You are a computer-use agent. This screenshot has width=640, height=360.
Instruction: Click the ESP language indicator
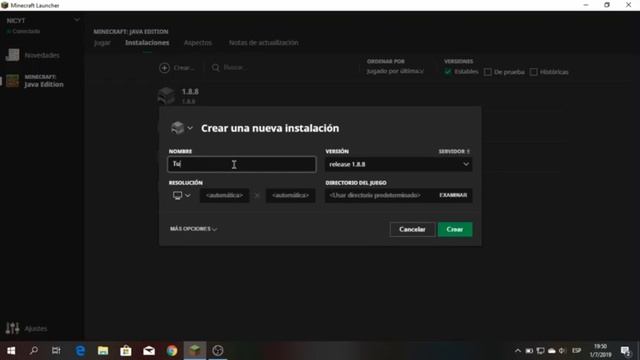coord(576,351)
